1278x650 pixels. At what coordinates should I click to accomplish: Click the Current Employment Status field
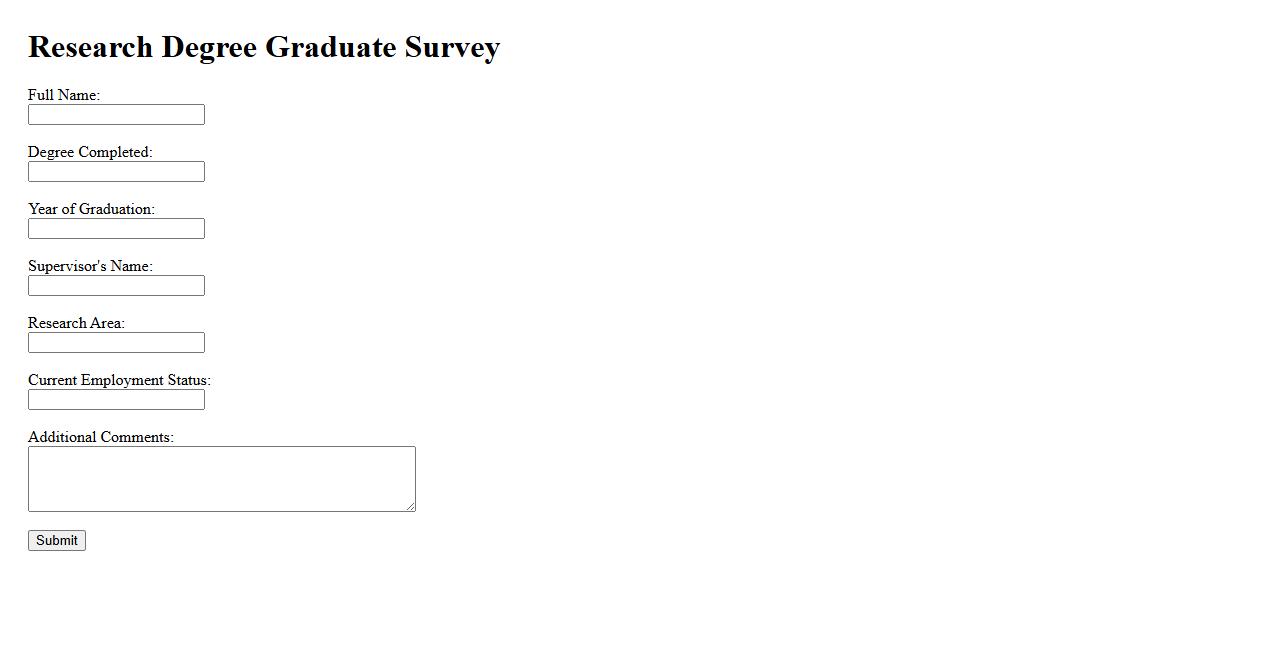pos(116,400)
